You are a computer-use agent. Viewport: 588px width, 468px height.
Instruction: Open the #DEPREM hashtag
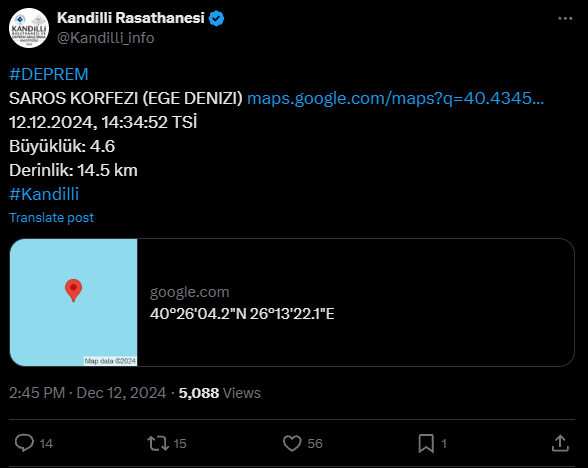pyautogui.click(x=49, y=74)
